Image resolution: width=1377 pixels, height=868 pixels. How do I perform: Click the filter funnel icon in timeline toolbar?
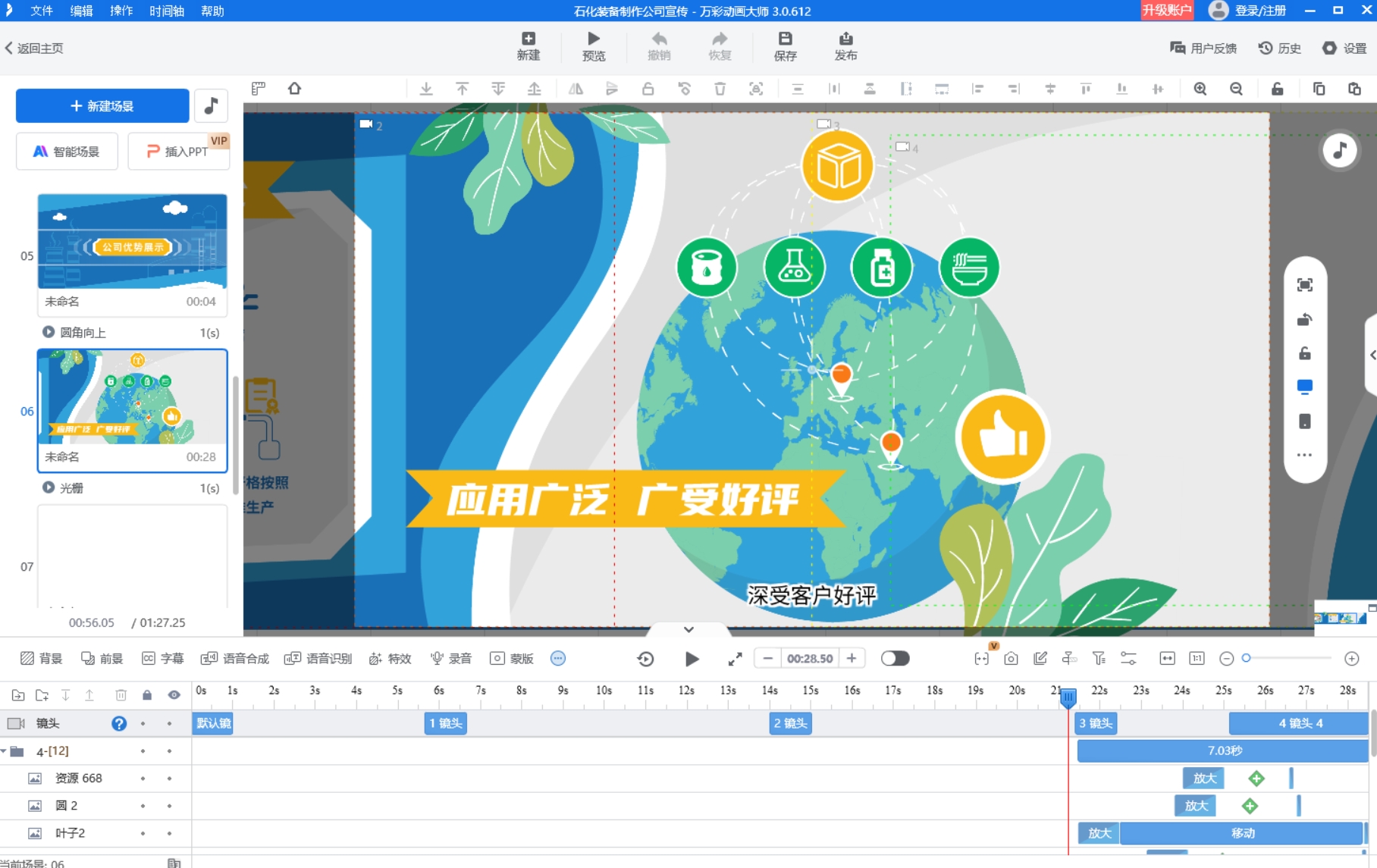pyautogui.click(x=1099, y=658)
